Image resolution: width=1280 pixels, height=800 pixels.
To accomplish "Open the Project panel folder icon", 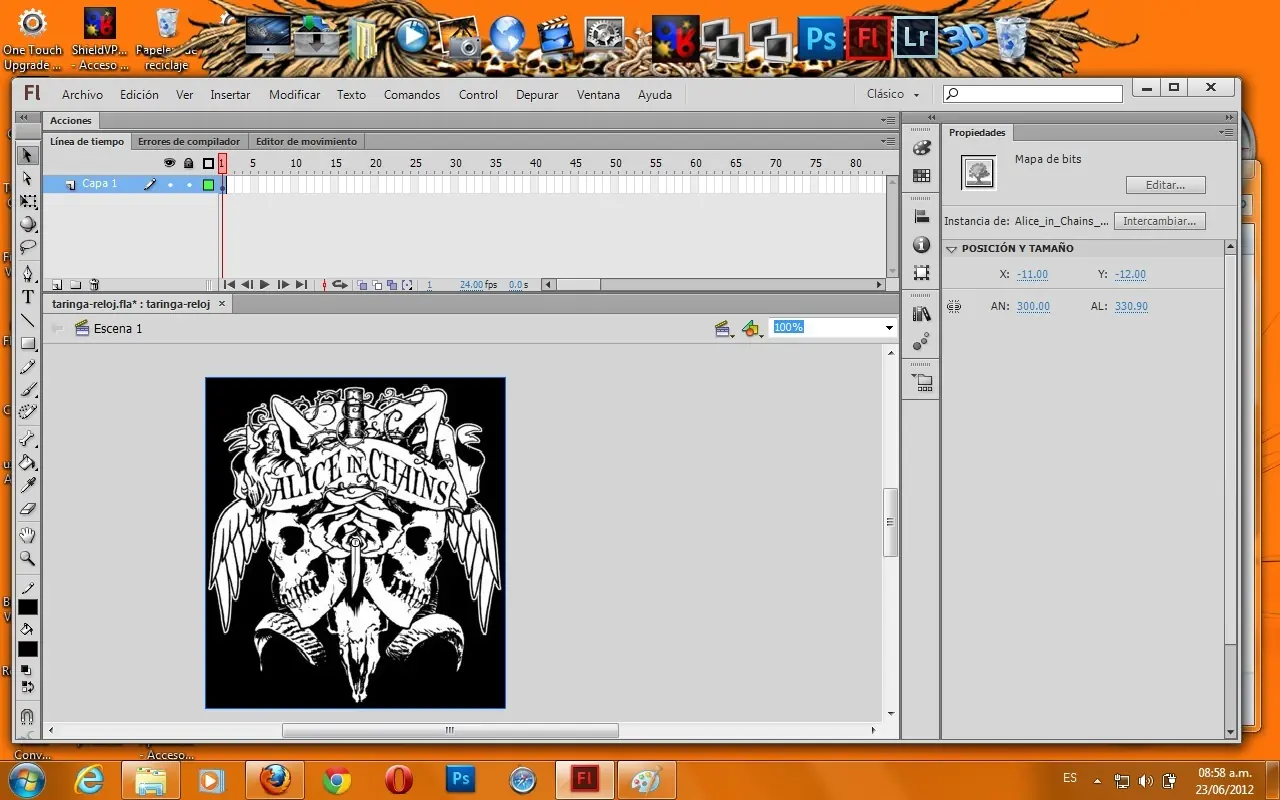I will pyautogui.click(x=921, y=382).
